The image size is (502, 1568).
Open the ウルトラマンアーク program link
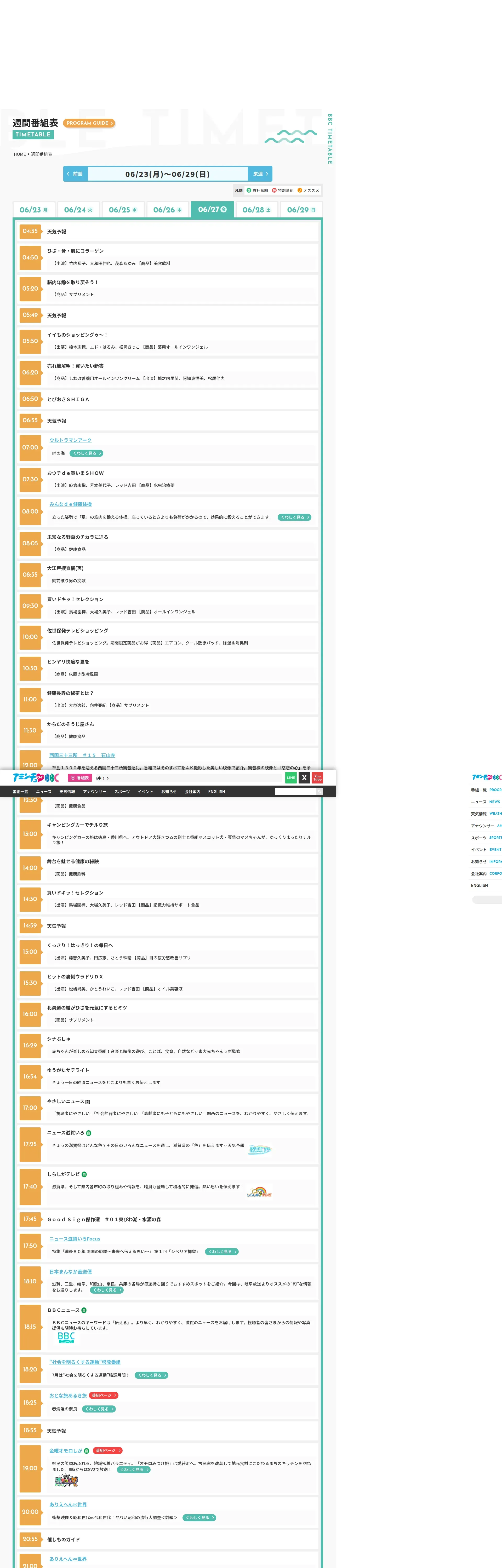point(71,440)
